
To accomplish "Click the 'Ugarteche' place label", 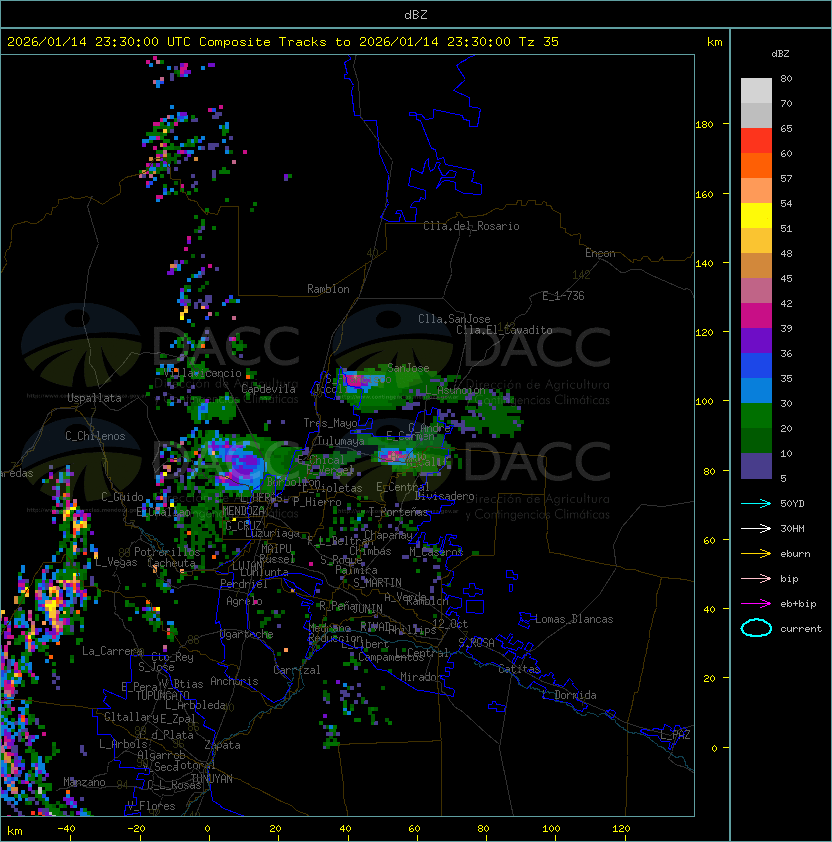I will click(x=247, y=634).
